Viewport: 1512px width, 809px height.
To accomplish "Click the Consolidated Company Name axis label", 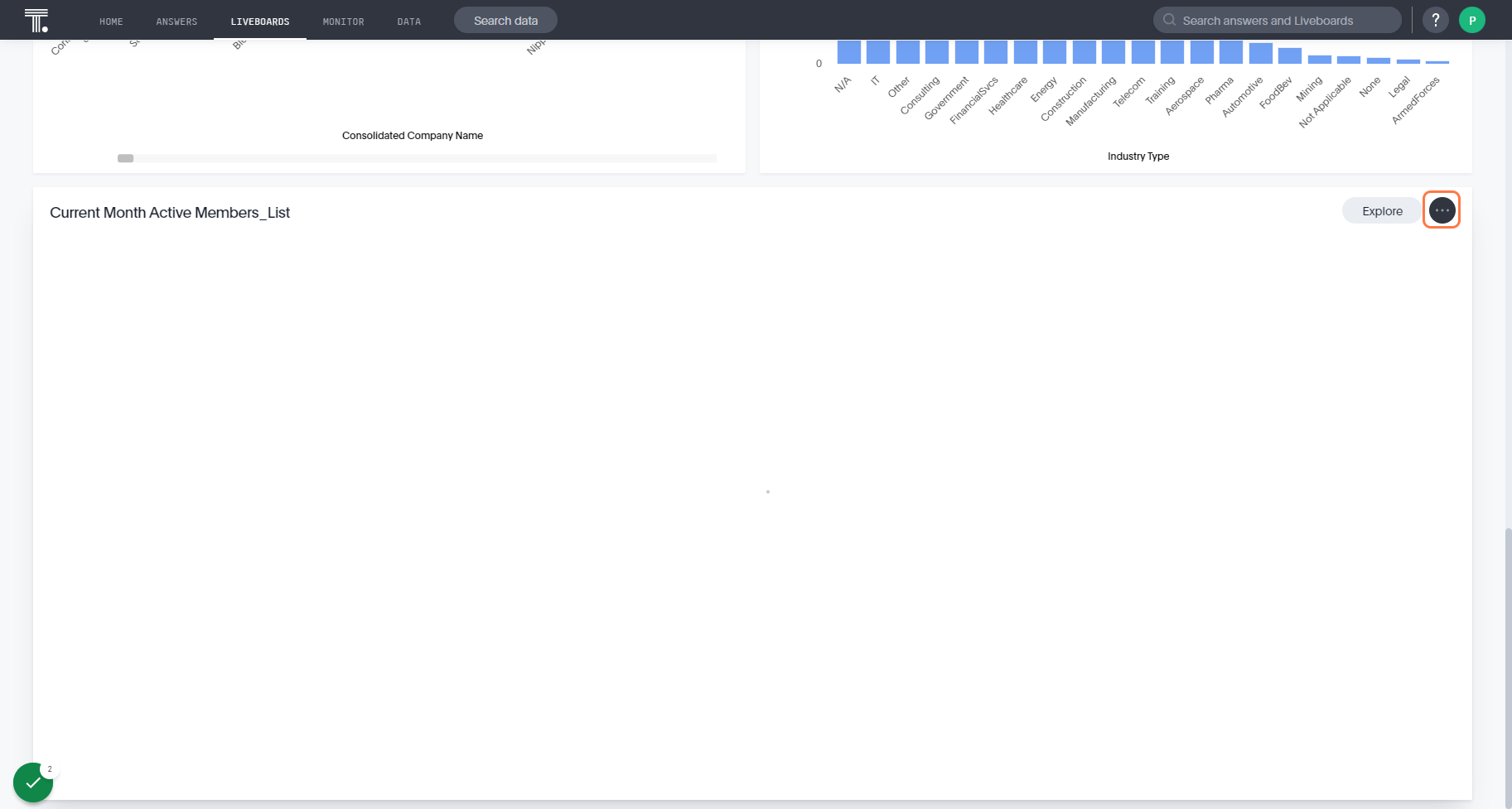I will coord(413,136).
